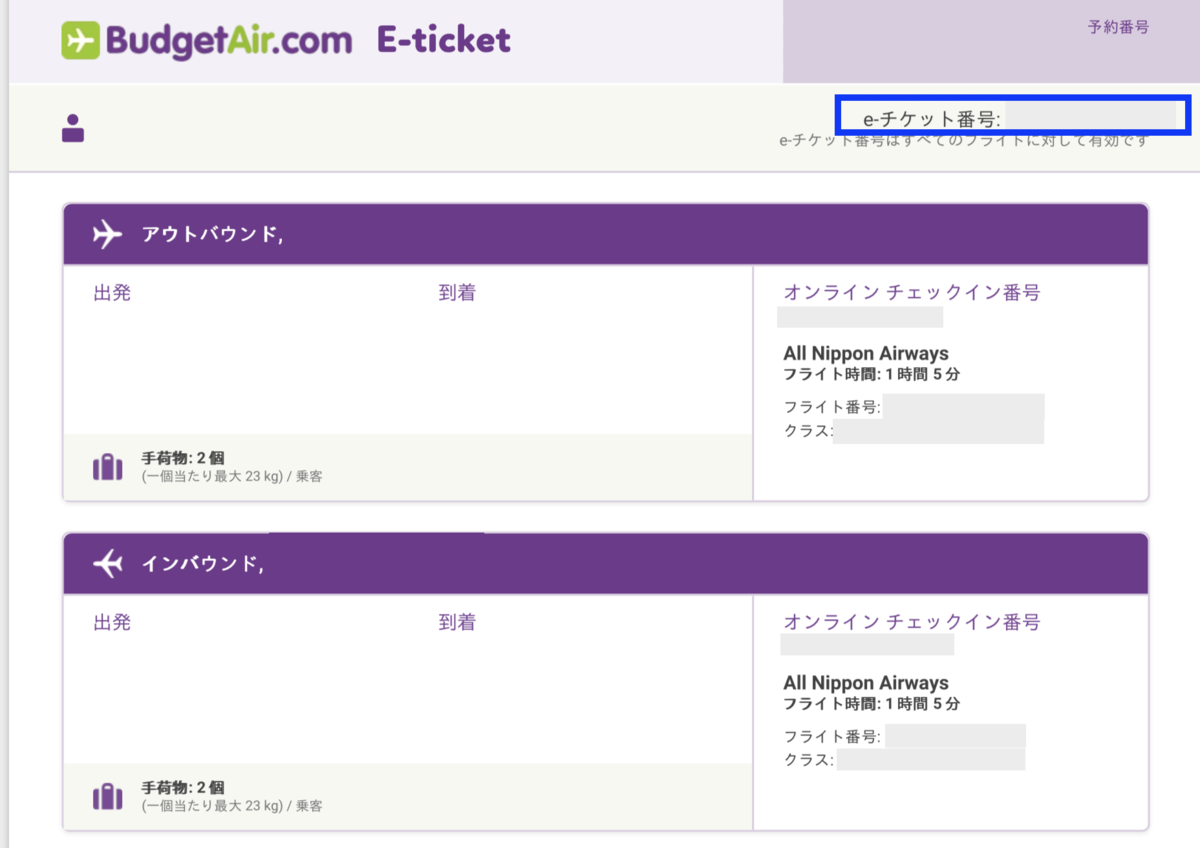Click 出発 label in outbound section
The width and height of the screenshot is (1200, 848).
(x=112, y=293)
